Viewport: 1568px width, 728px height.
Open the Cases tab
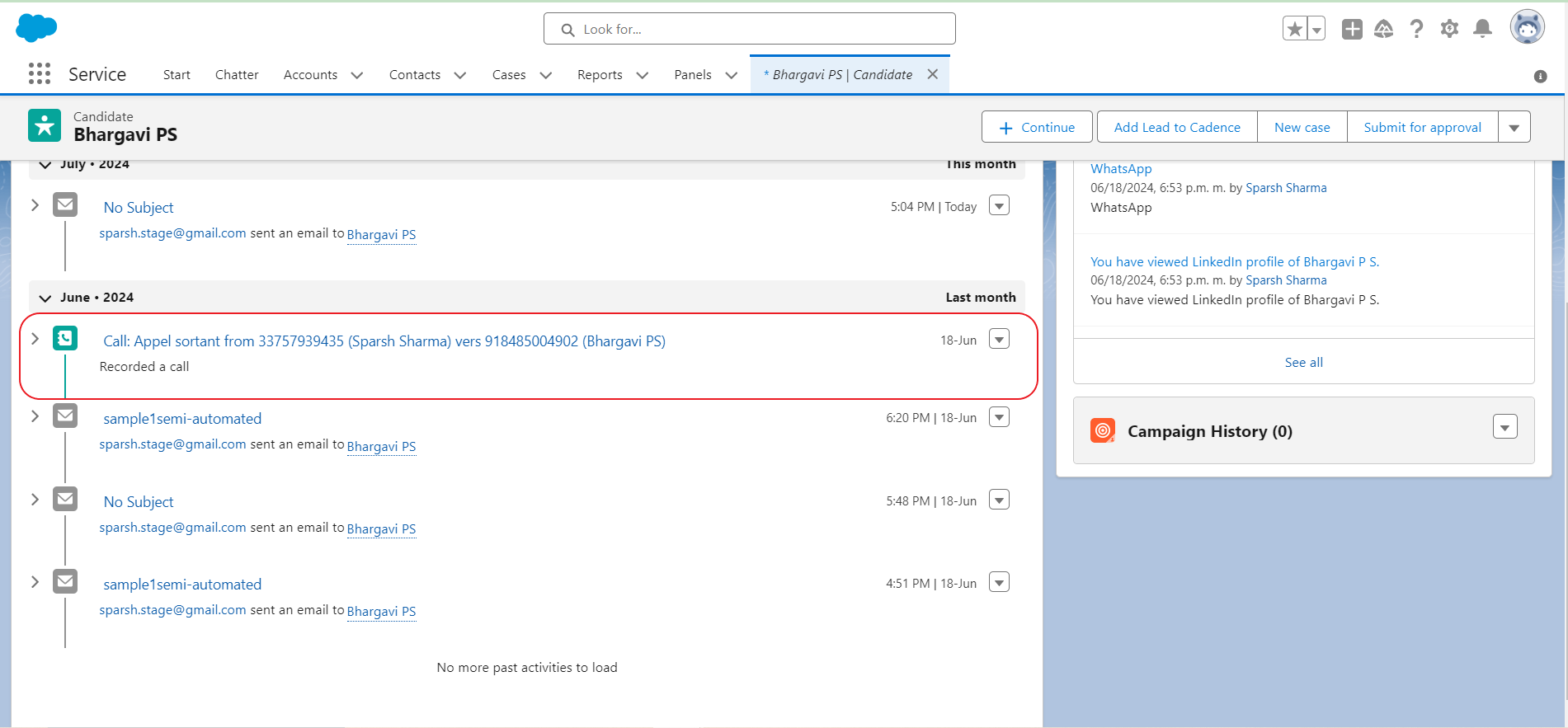(509, 75)
